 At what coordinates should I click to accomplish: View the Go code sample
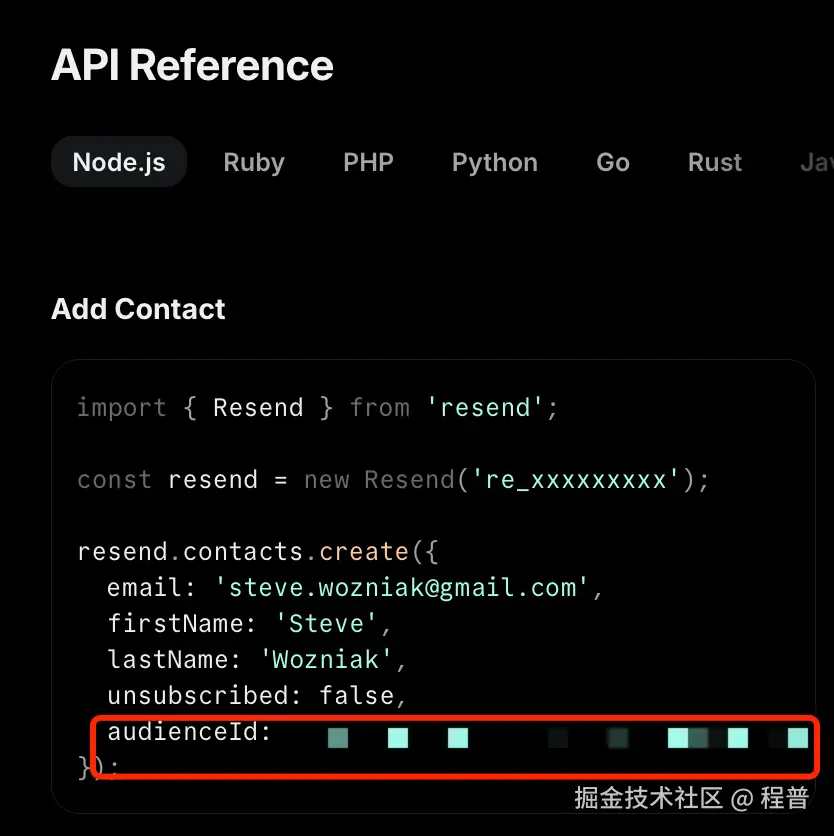pyautogui.click(x=612, y=162)
